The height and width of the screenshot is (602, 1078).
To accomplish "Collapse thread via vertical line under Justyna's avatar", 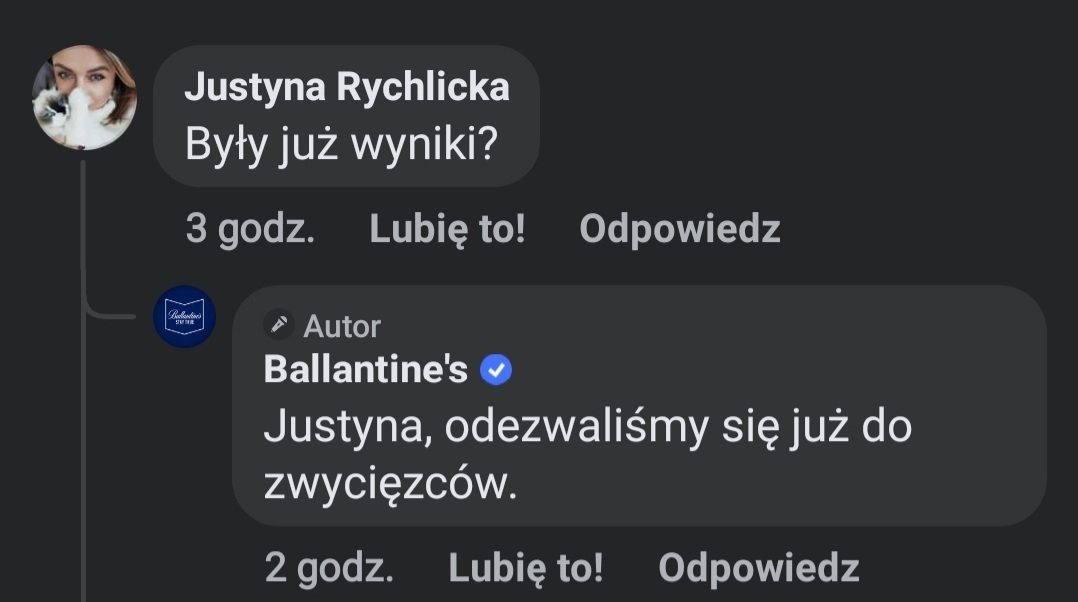I will pos(83,230).
